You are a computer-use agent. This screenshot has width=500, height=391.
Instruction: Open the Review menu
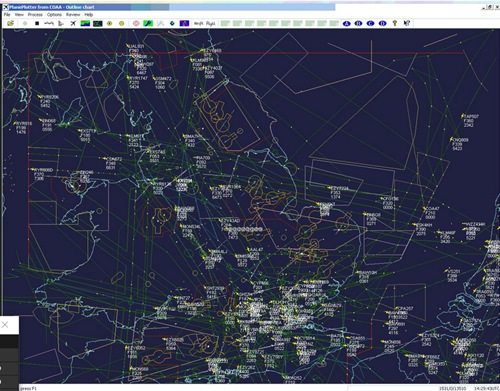pyautogui.click(x=73, y=15)
